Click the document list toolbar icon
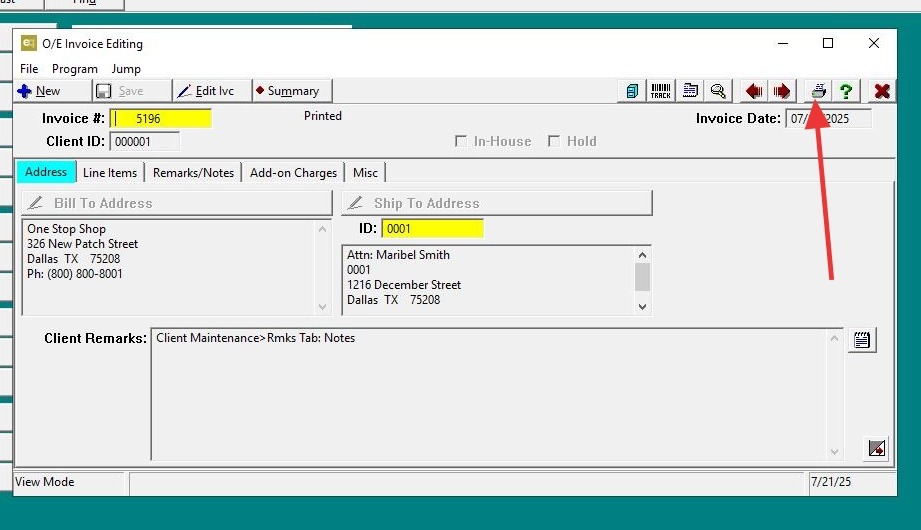 click(690, 91)
